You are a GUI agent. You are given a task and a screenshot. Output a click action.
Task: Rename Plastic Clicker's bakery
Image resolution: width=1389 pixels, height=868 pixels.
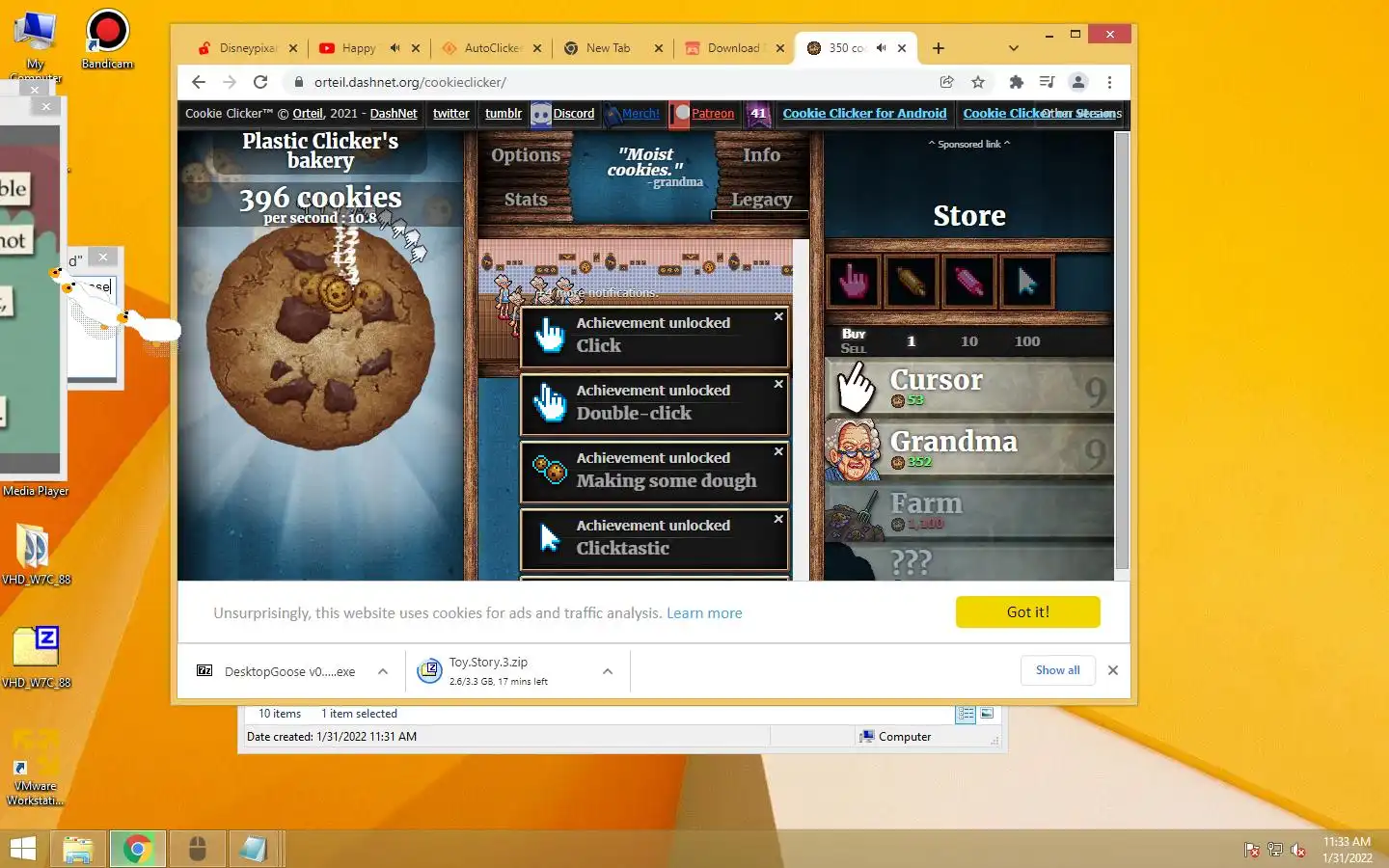320,150
